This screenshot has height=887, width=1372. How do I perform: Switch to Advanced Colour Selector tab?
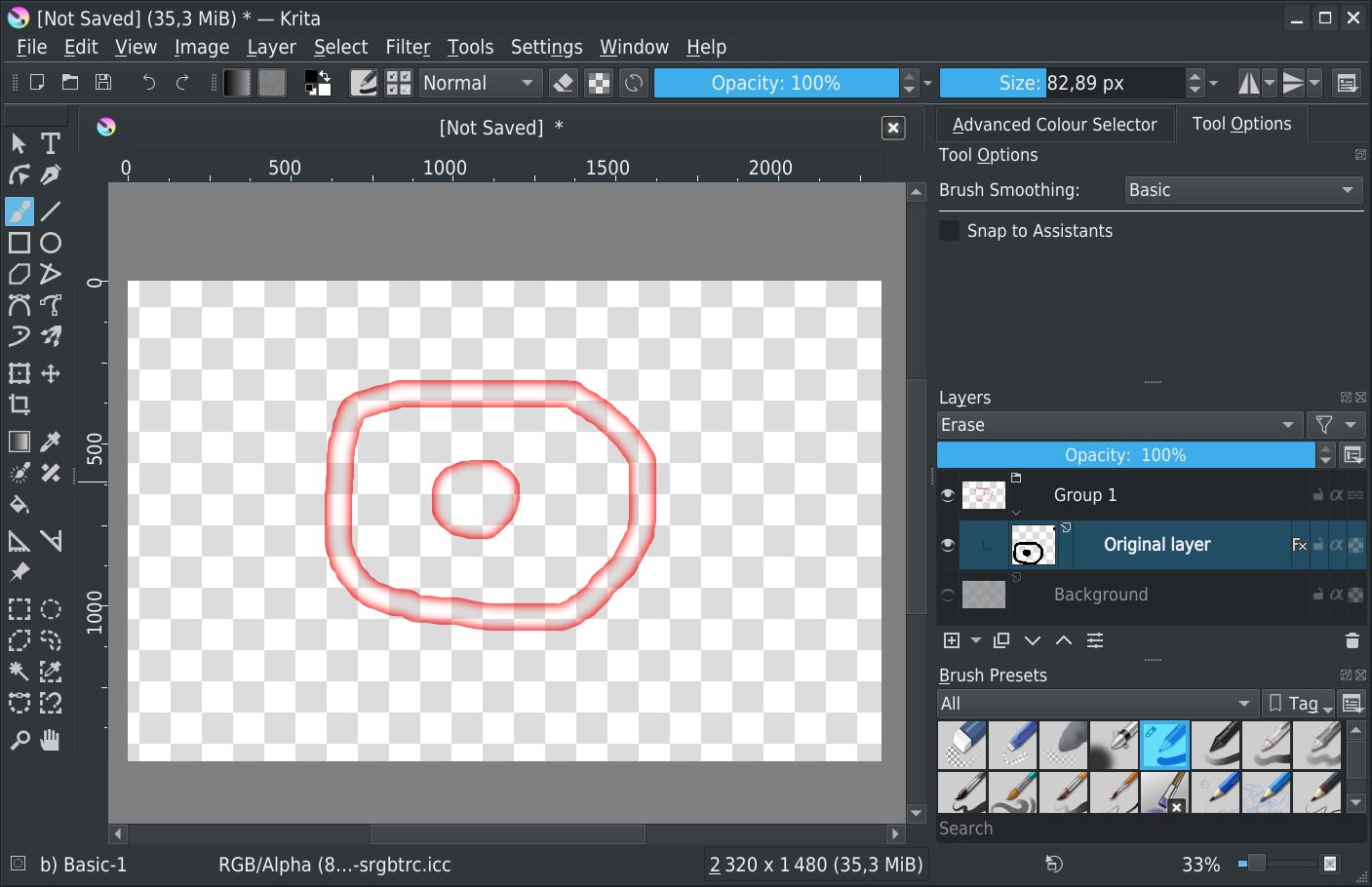1054,125
